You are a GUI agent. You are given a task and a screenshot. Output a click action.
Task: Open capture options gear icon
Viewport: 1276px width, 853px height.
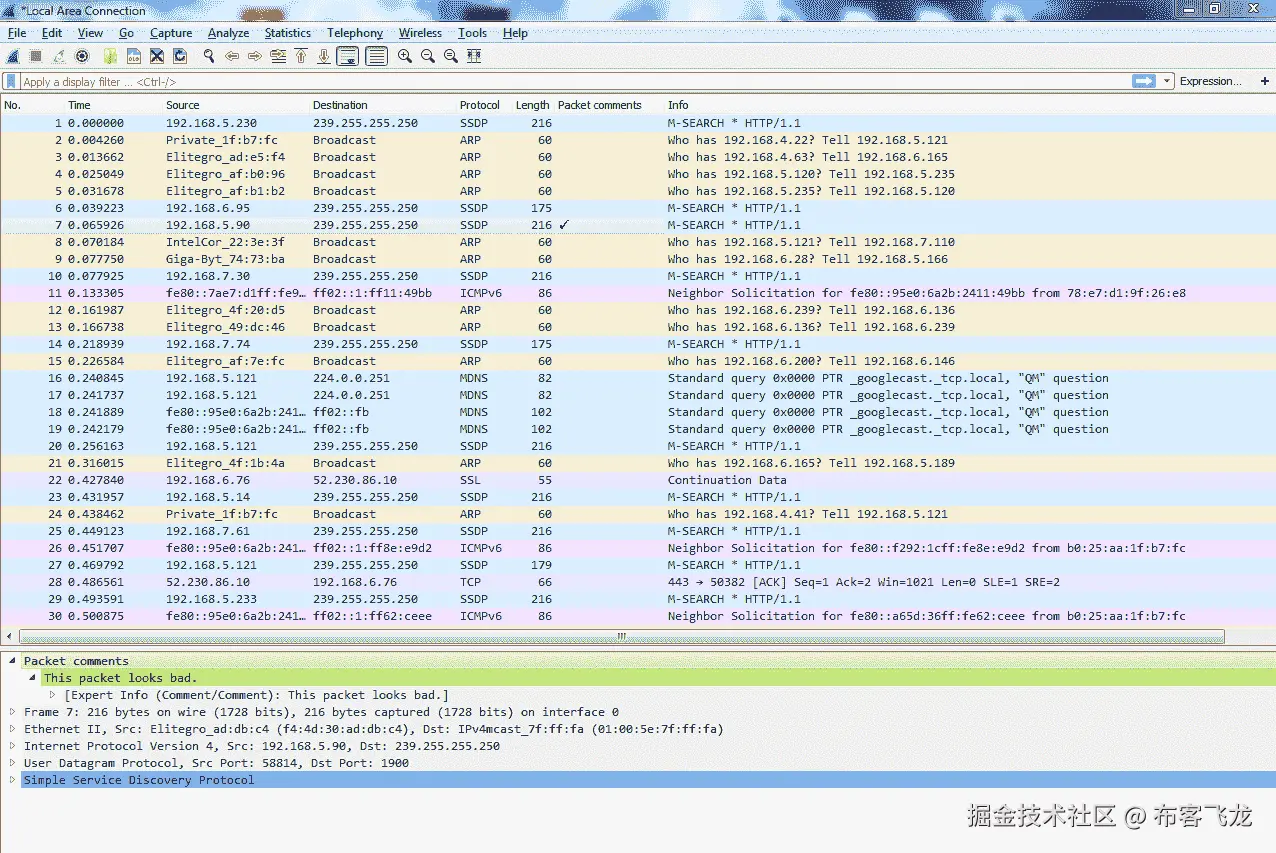click(x=82, y=57)
